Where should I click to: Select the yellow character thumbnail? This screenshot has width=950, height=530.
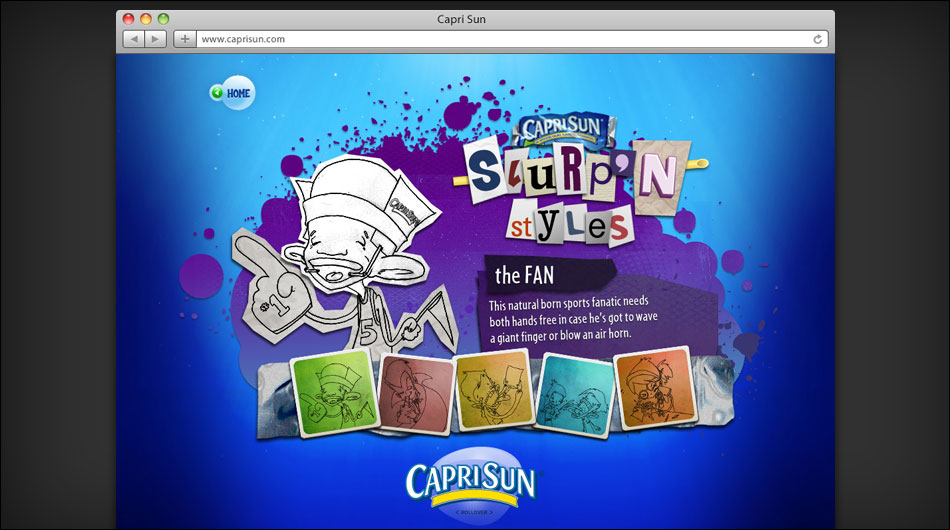point(494,391)
